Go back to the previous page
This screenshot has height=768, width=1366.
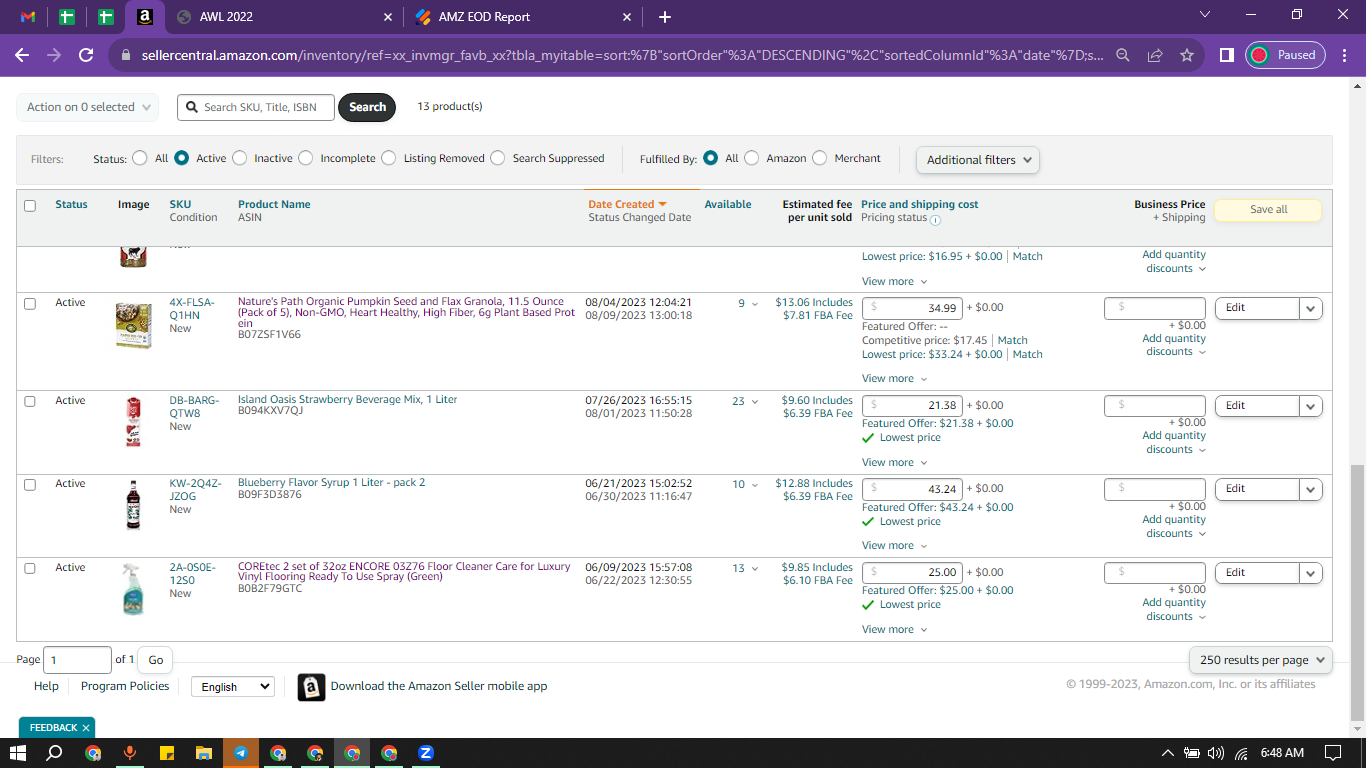22,56
